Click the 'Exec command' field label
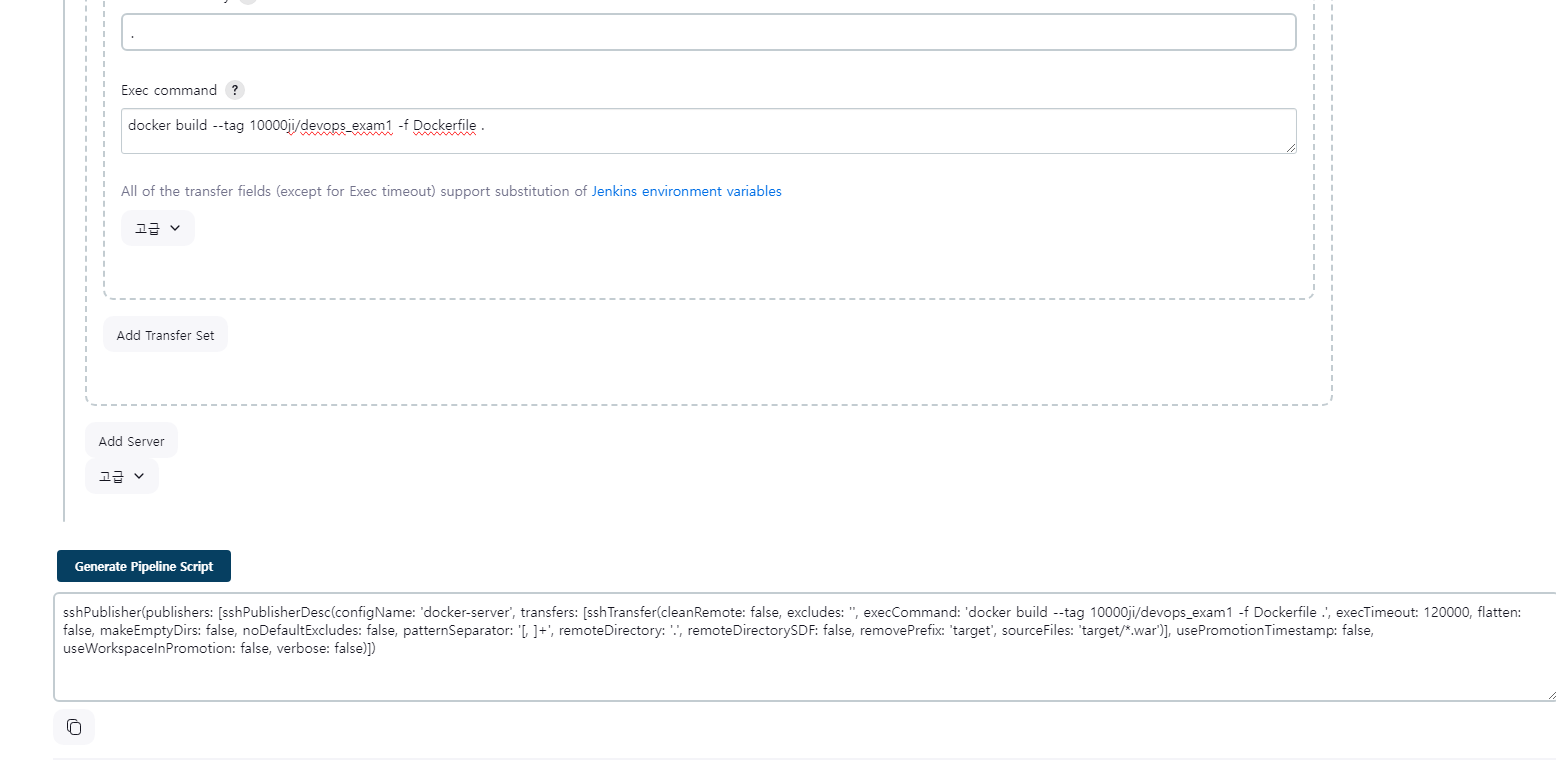This screenshot has width=1556, height=774. [169, 90]
